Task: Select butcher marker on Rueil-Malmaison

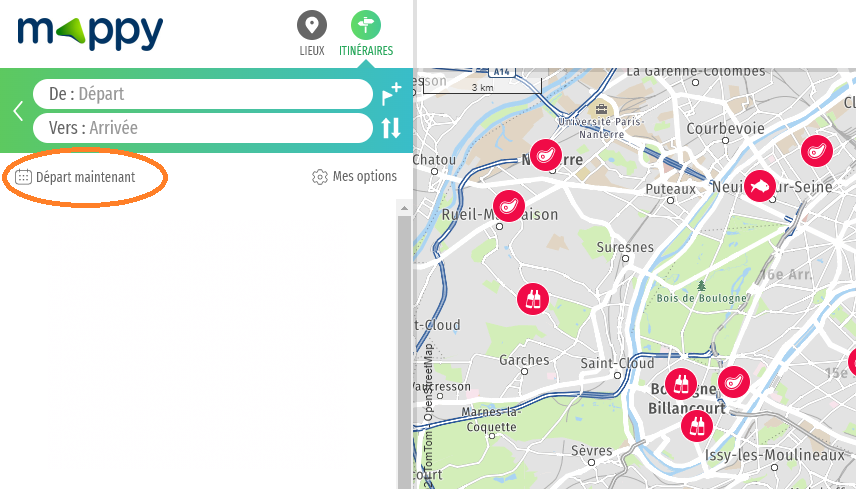Action: click(x=509, y=206)
